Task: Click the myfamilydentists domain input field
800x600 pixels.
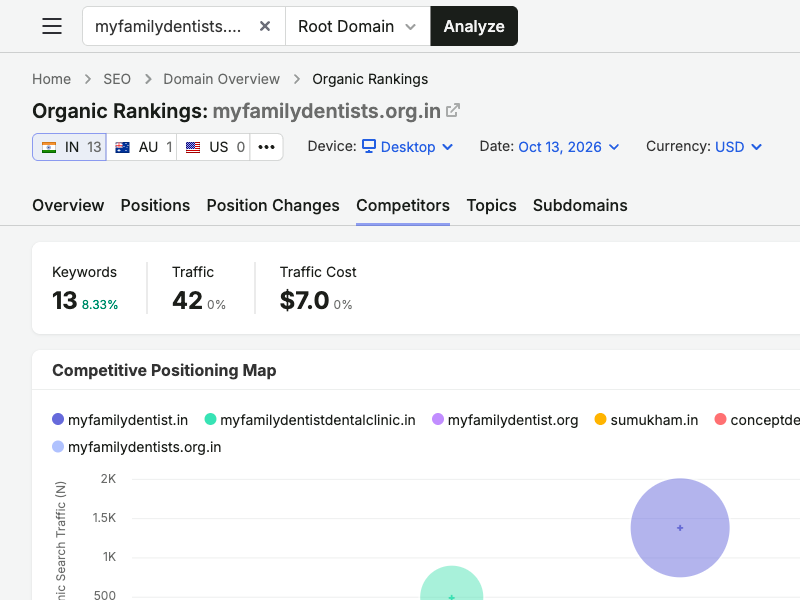Action: (184, 26)
